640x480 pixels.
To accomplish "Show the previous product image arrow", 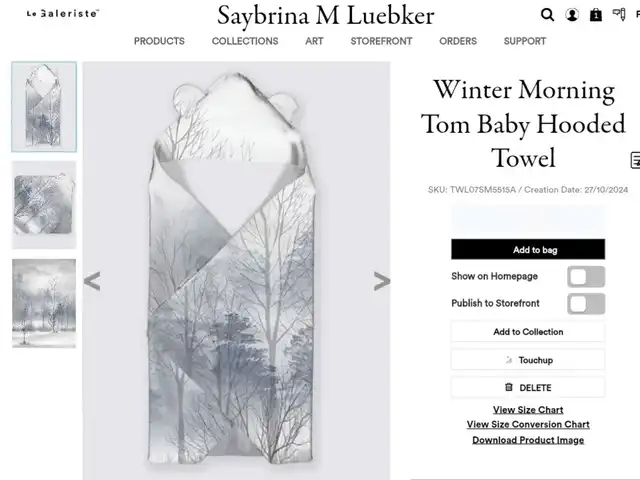I will pos(92,281).
